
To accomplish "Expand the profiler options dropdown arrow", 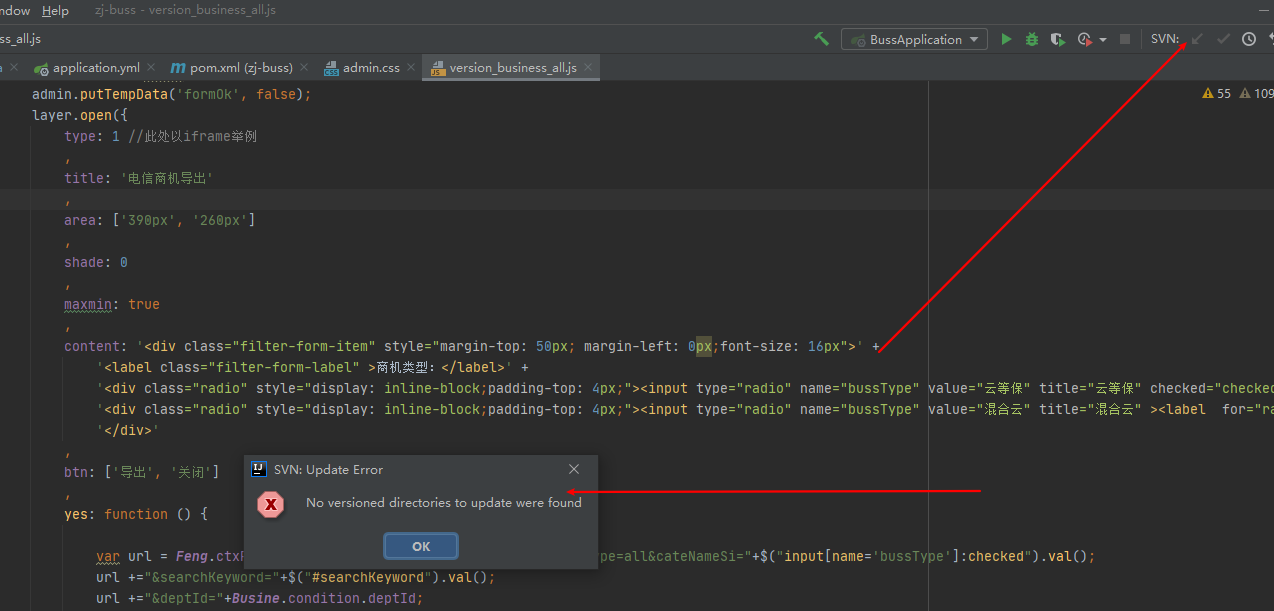I will 1102,38.
